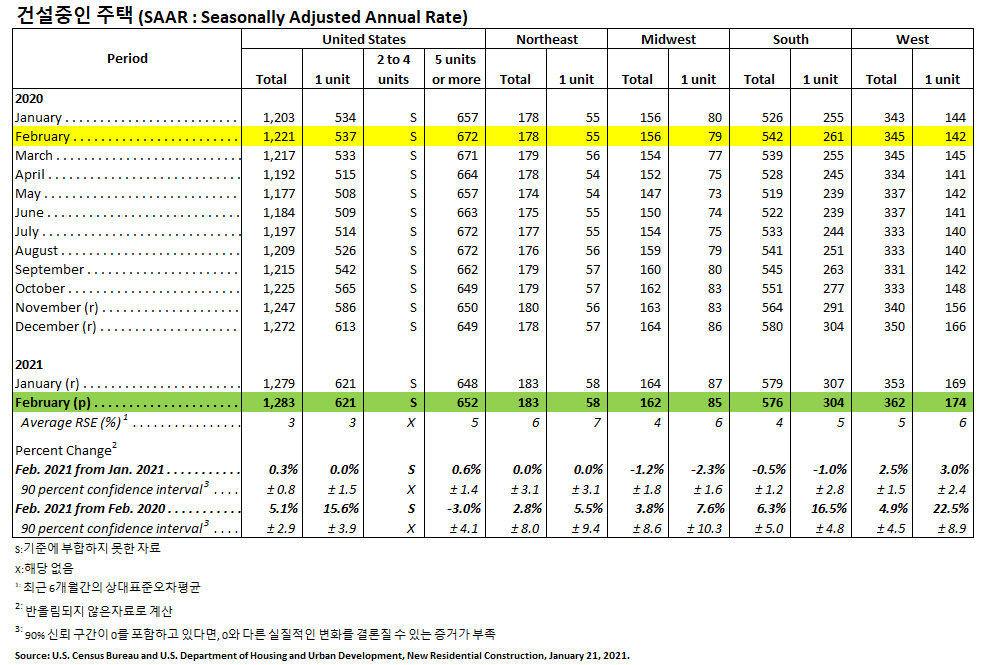Select the "Northeast" region header

pos(546,39)
